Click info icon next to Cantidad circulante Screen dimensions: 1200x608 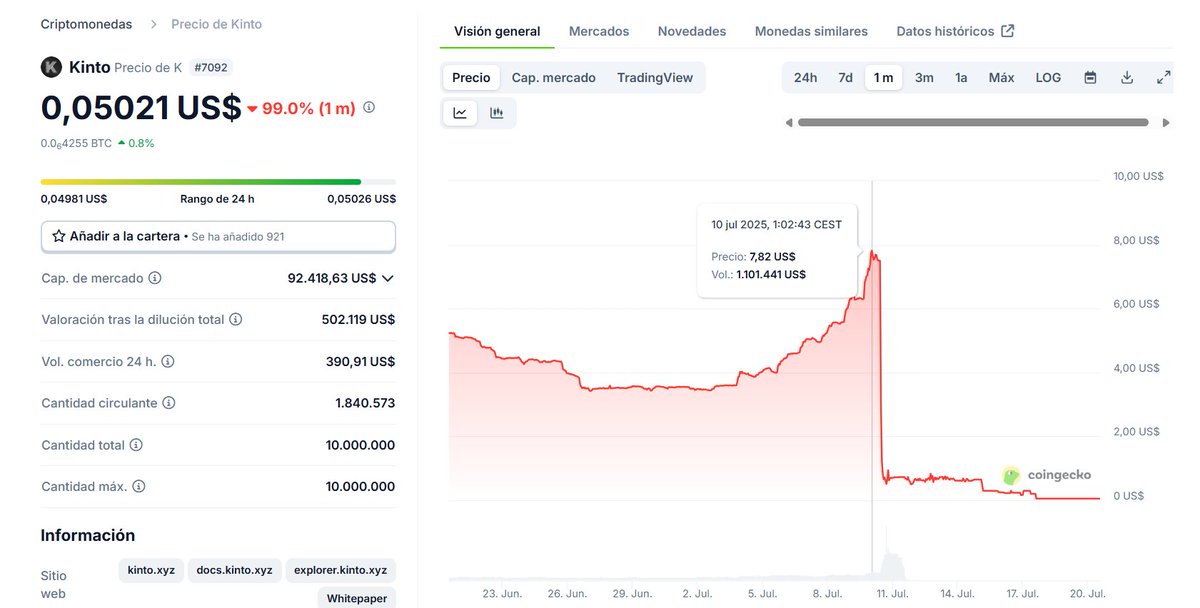(169, 403)
